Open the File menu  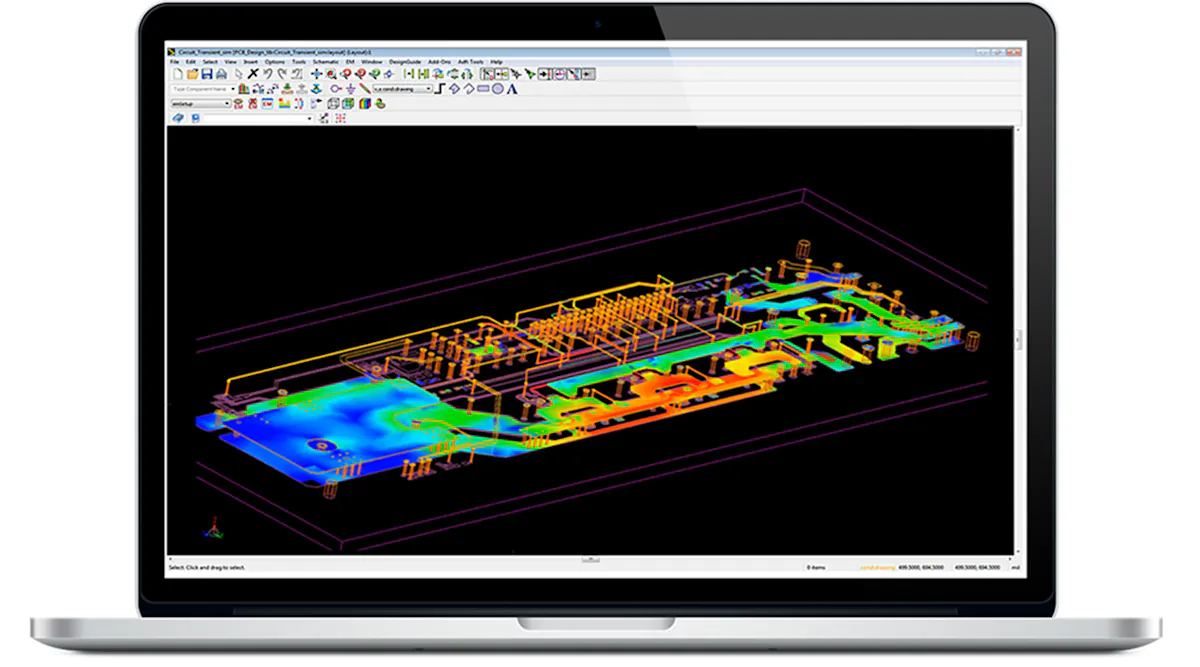click(174, 62)
